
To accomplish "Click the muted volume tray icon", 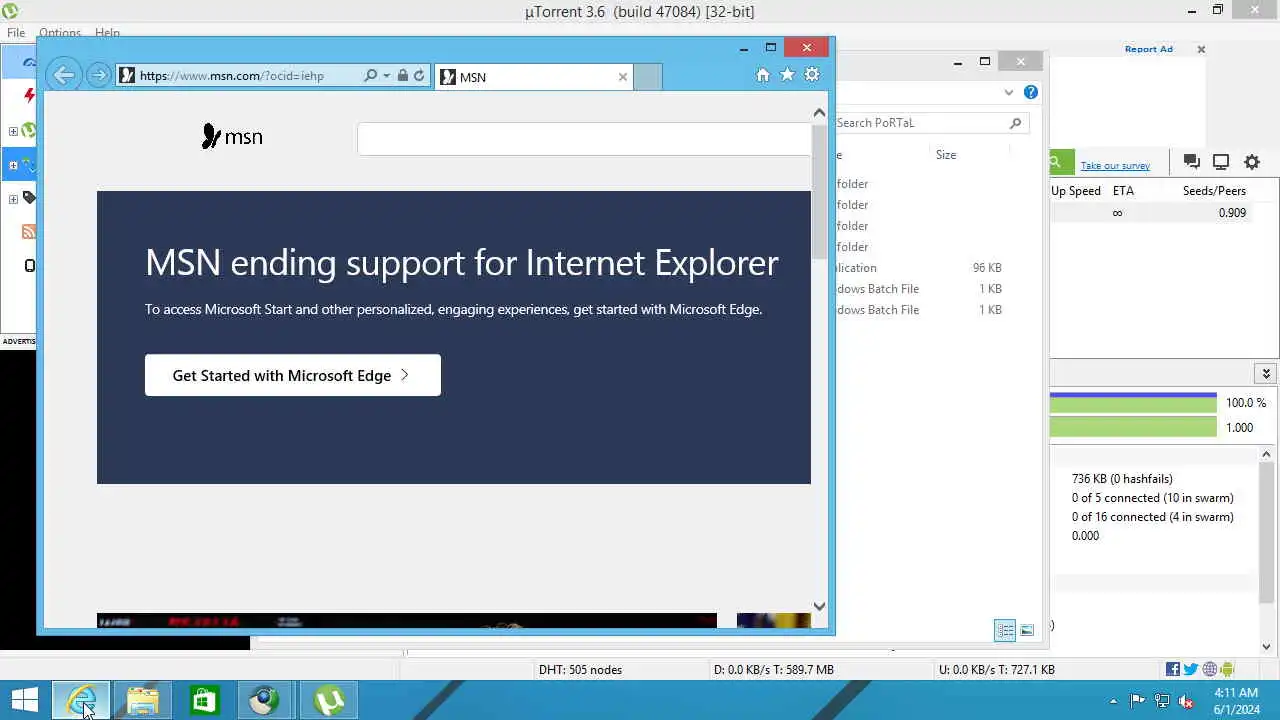I will (1187, 701).
